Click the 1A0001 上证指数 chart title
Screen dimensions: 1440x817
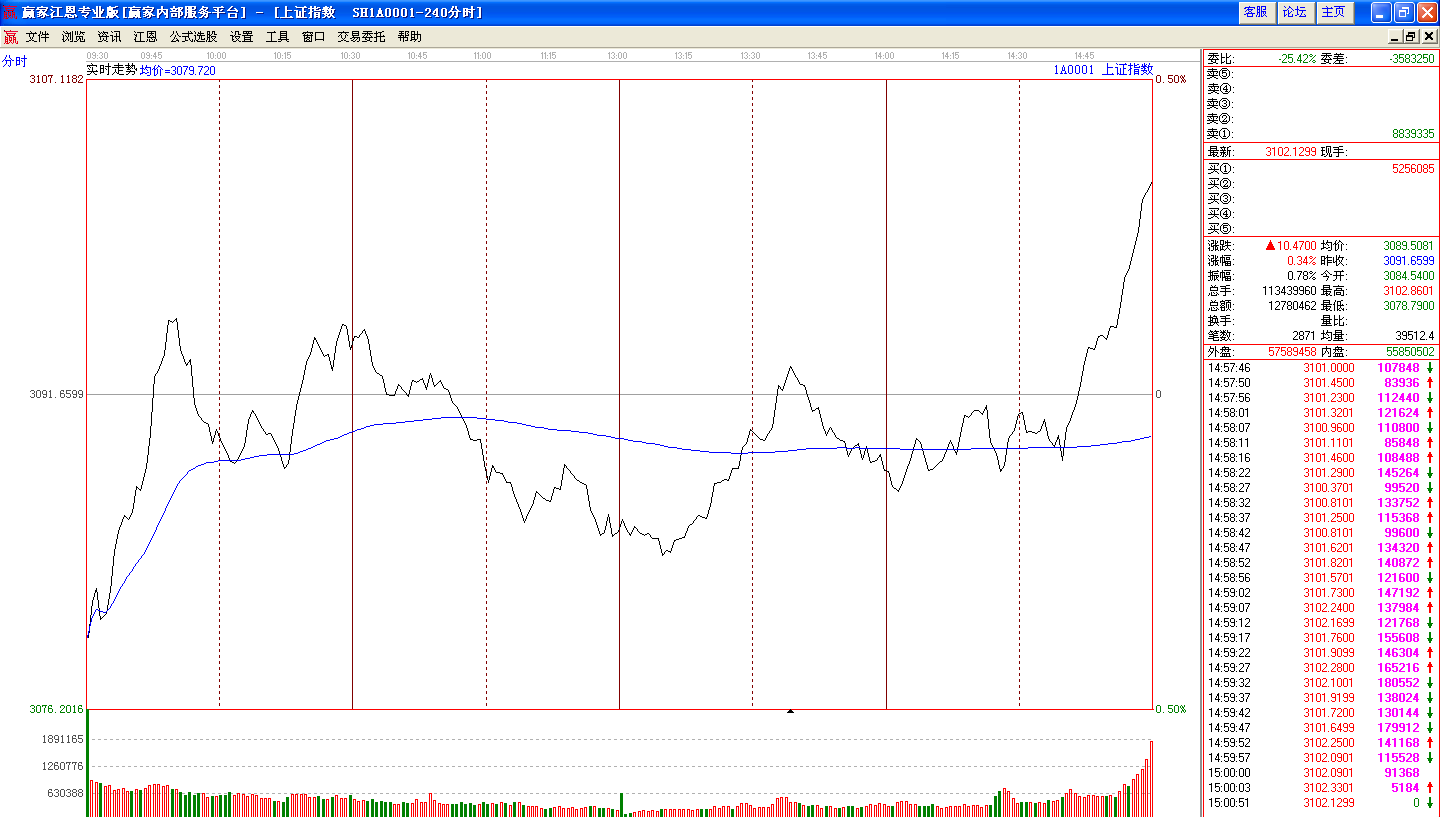[x=1102, y=70]
